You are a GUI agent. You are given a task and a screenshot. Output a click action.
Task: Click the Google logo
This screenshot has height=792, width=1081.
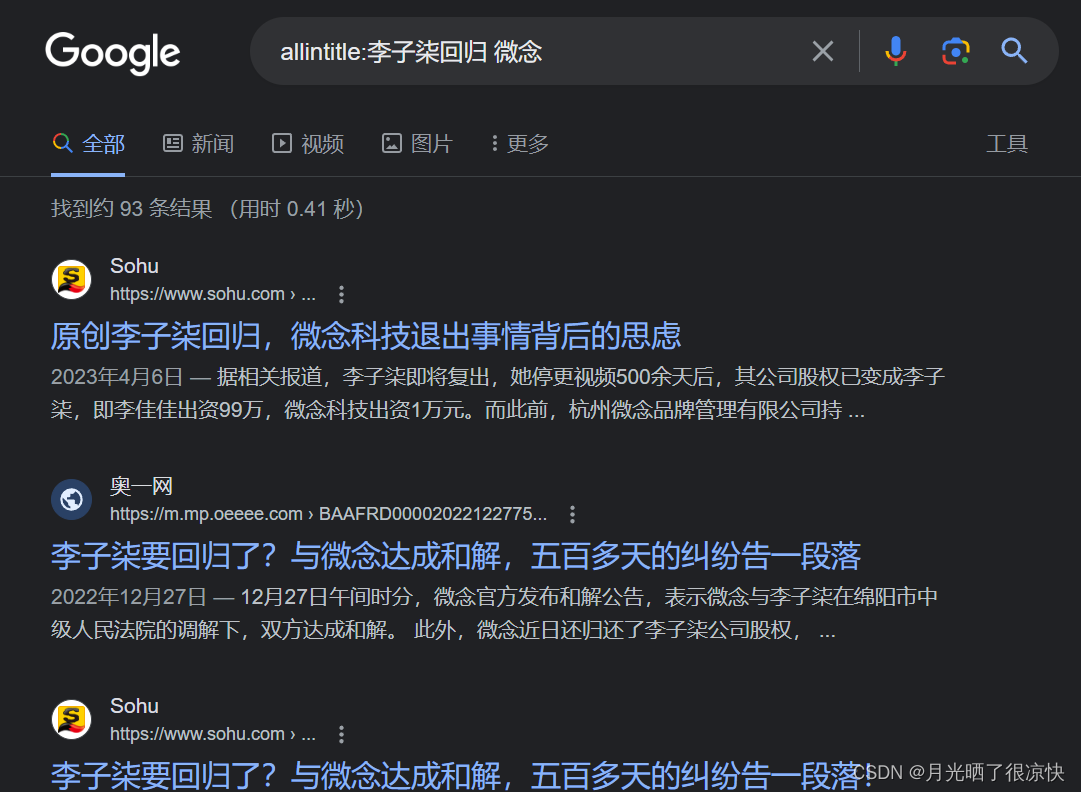point(112,53)
